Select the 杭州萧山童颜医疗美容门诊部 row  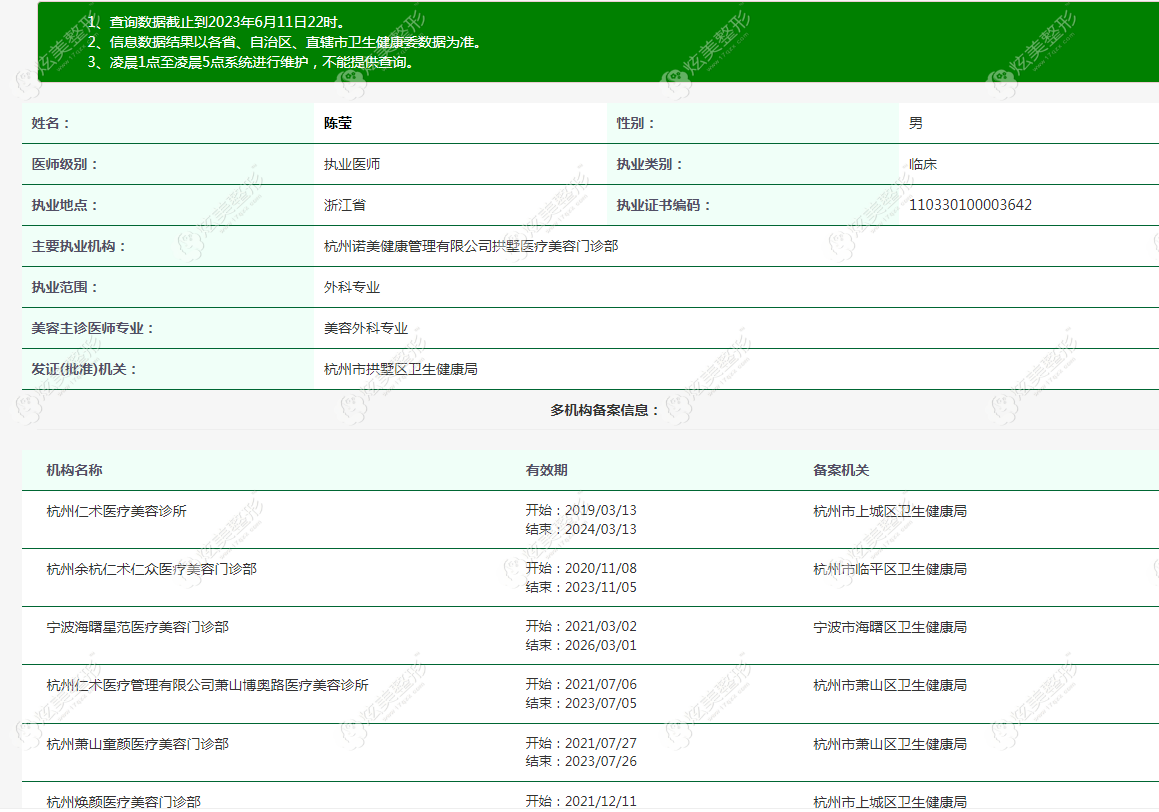coord(591,753)
